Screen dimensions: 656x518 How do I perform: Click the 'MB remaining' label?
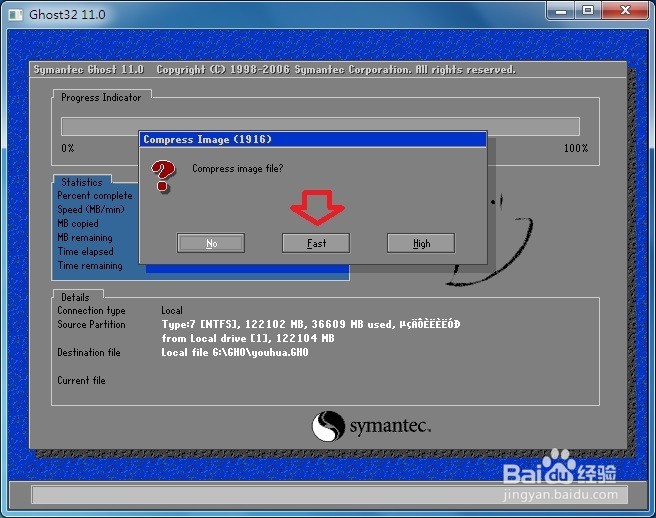[x=85, y=237]
